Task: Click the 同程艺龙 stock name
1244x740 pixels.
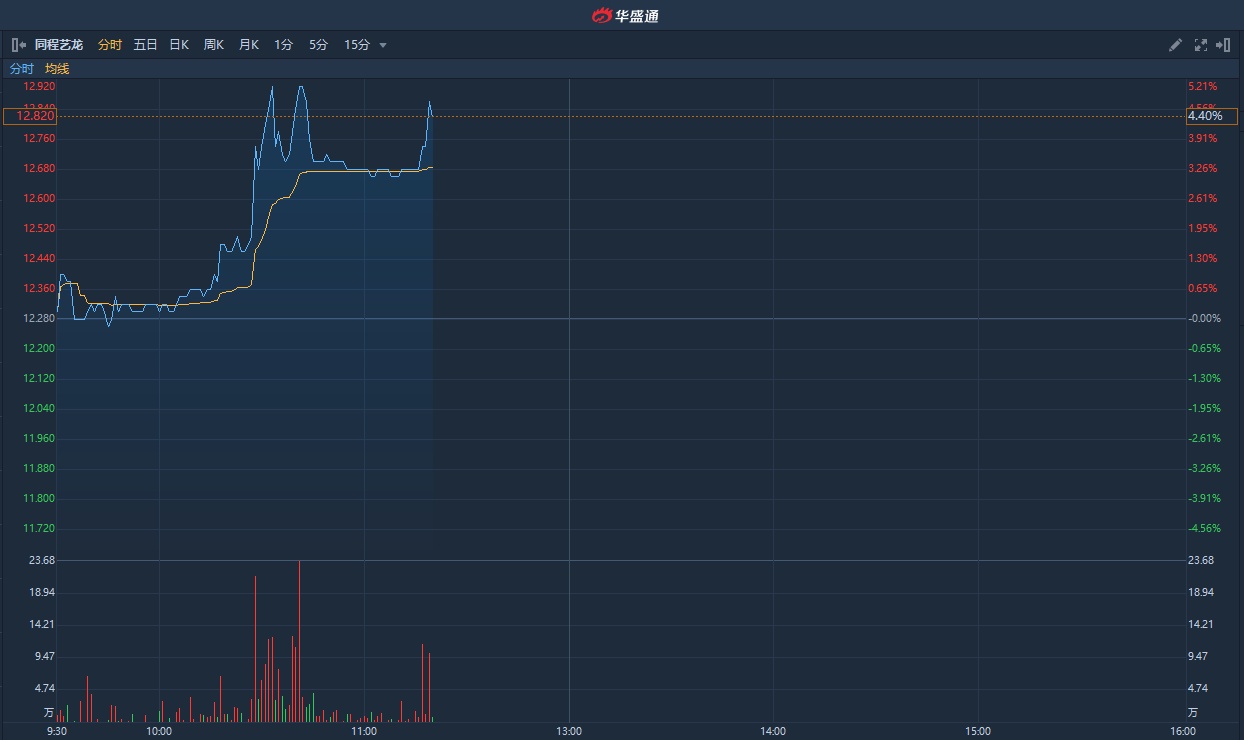Action: [59, 45]
